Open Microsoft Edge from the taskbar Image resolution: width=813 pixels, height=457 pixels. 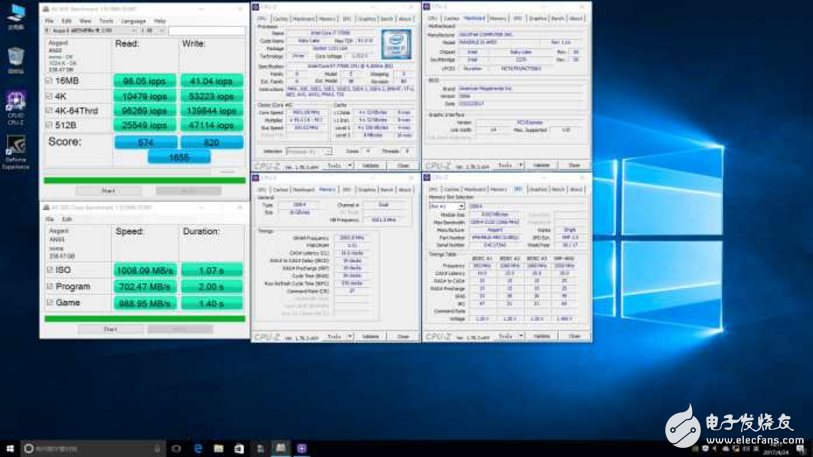pos(197,449)
